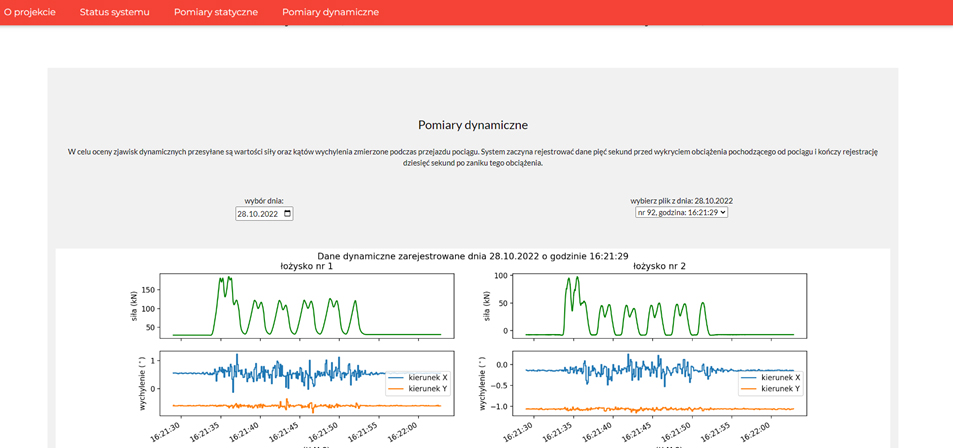Image resolution: width=953 pixels, height=448 pixels.
Task: Click the 'kierunek X' legend entry in łożysko nr 2 chart
Action: click(x=770, y=377)
